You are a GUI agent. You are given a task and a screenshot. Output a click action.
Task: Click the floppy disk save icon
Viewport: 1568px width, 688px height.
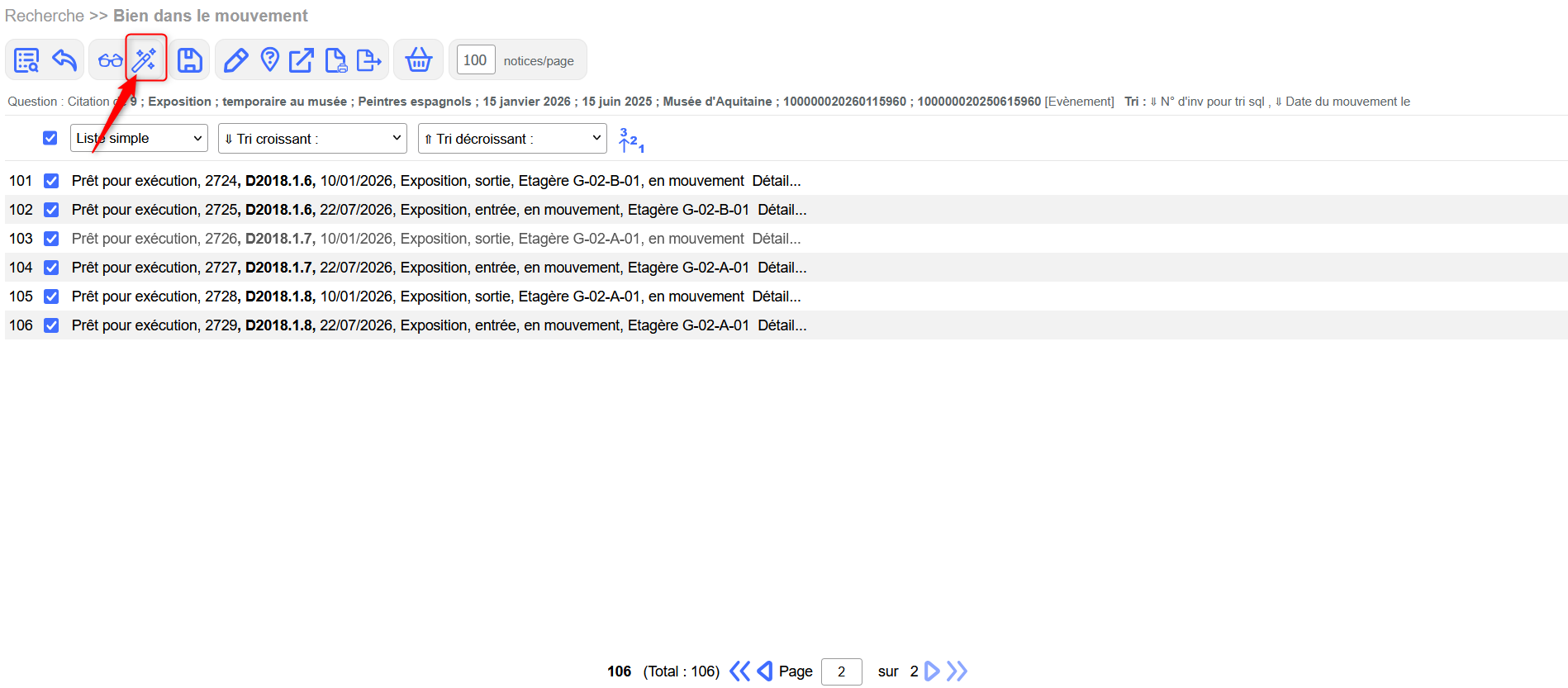pos(190,60)
